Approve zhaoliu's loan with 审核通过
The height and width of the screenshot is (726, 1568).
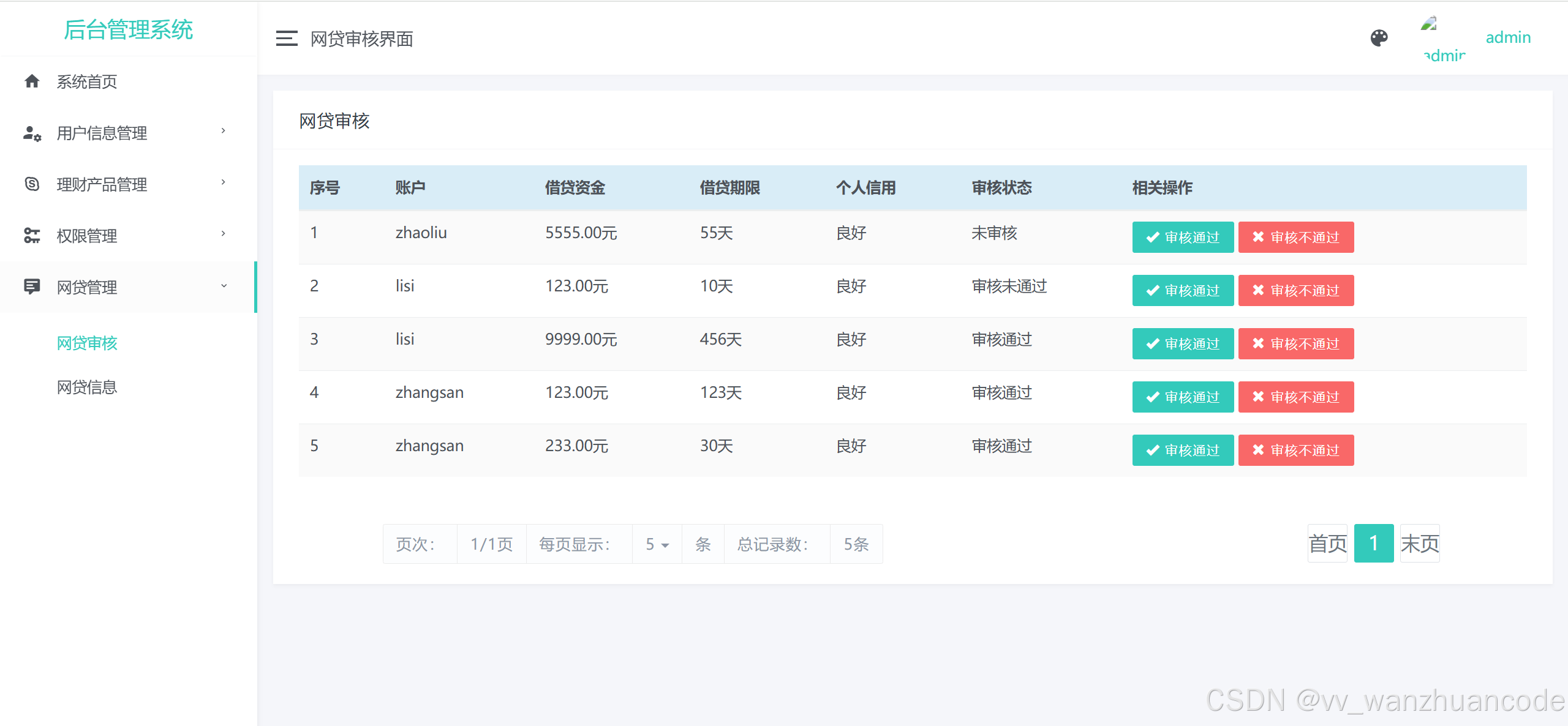point(1183,238)
